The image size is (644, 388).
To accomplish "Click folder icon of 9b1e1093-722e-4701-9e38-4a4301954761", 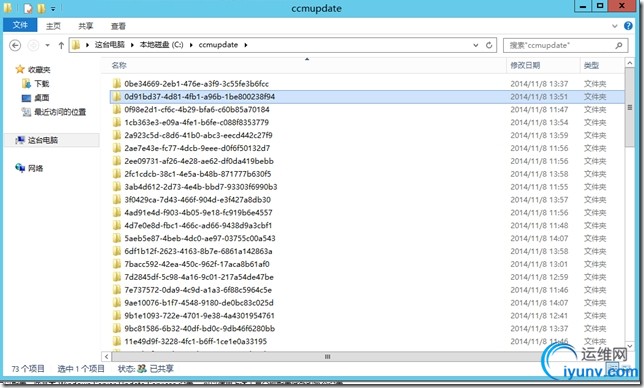I will point(117,316).
